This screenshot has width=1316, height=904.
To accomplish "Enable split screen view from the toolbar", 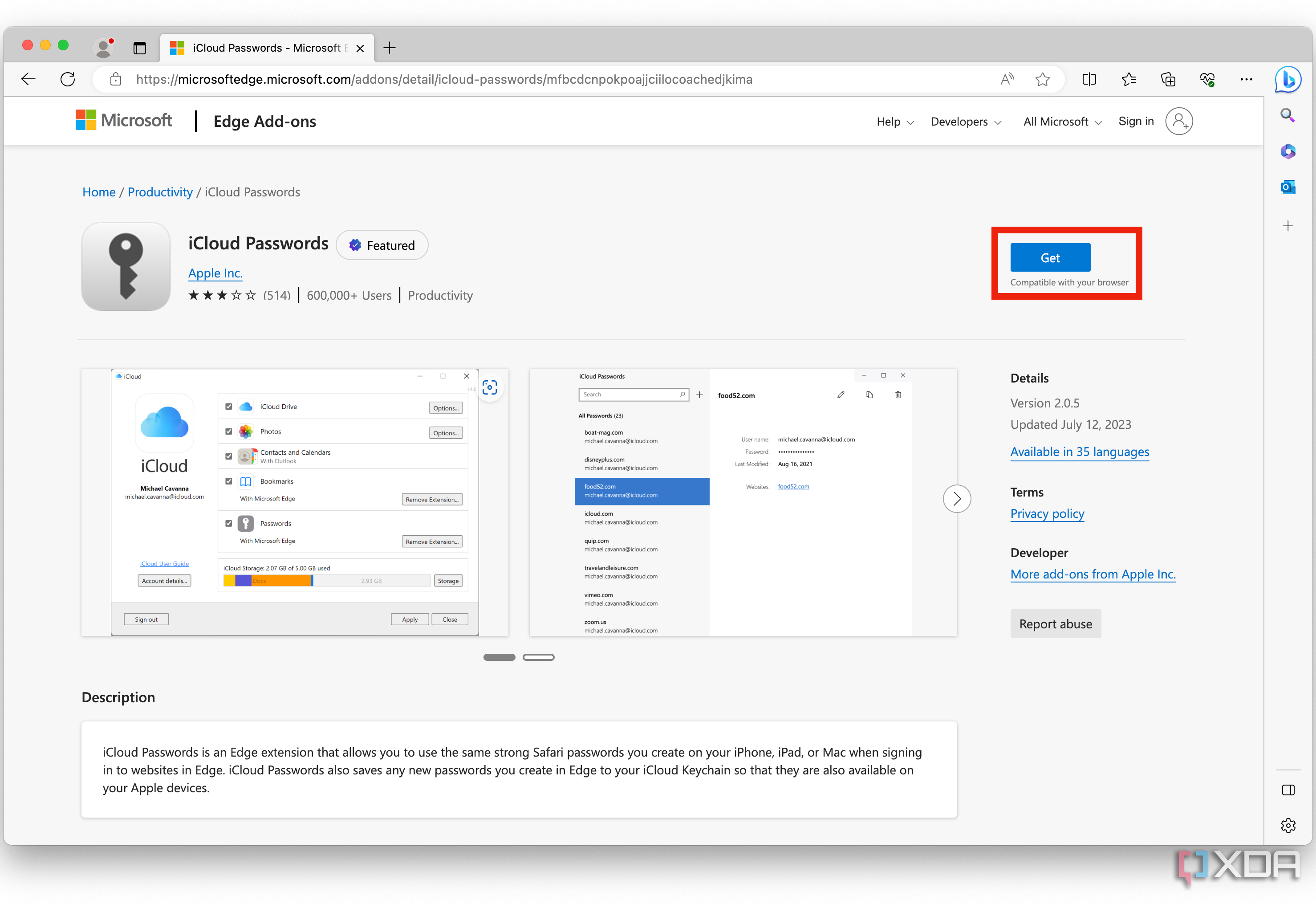I will pos(1089,79).
